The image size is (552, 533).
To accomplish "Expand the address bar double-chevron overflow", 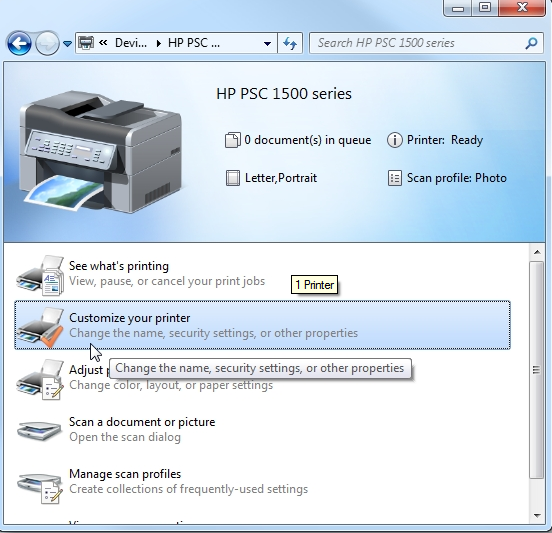I will 103,43.
